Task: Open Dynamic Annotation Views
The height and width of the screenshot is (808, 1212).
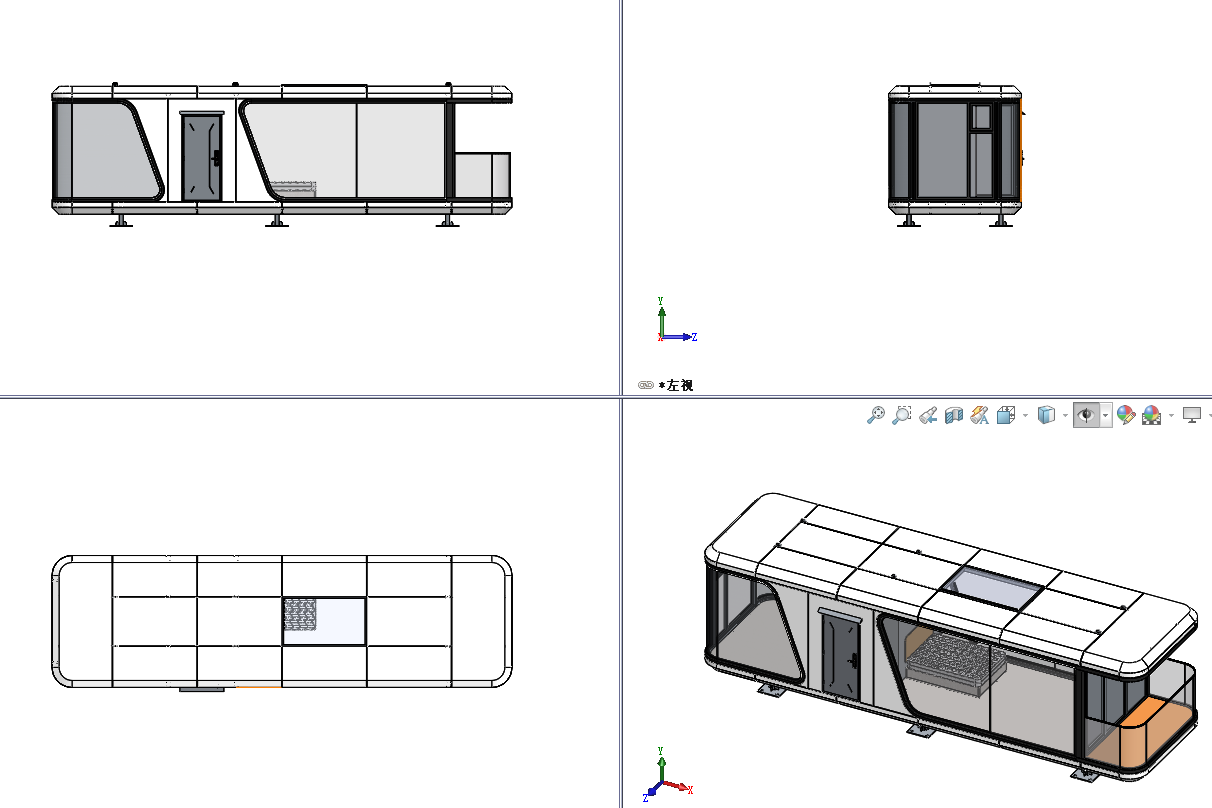Action: click(980, 415)
